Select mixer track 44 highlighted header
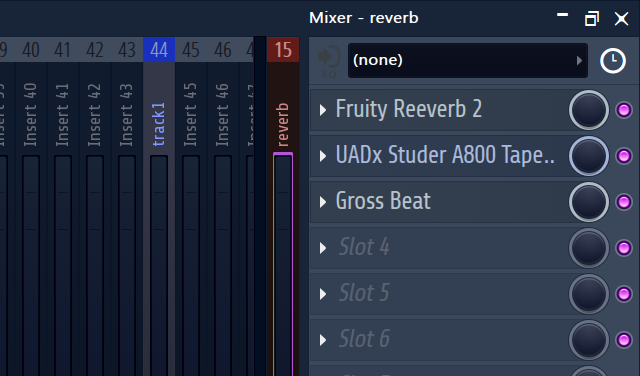The image size is (640, 376). click(159, 50)
